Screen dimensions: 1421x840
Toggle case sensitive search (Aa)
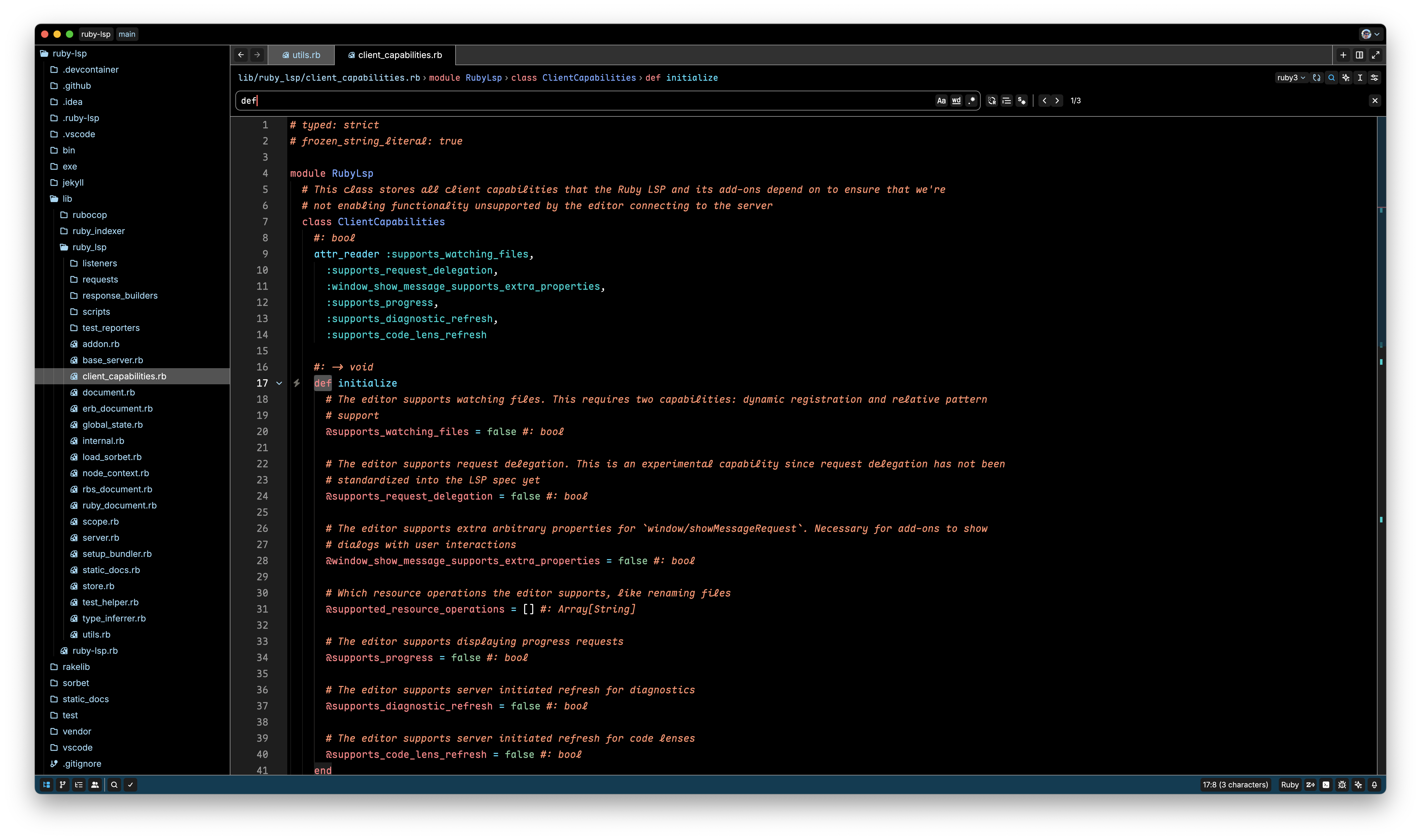point(941,101)
